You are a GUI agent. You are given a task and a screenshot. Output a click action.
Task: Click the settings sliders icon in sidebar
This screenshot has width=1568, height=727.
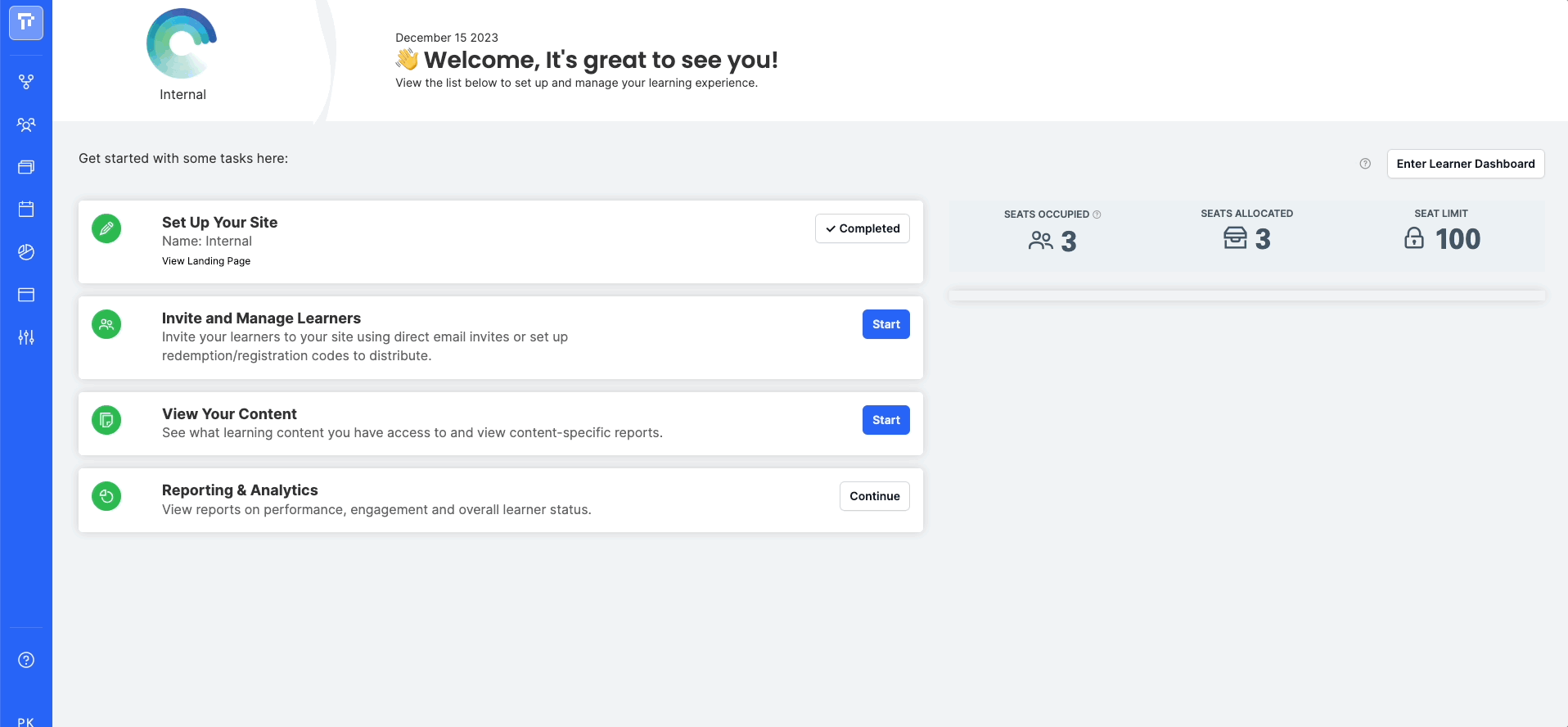tap(26, 337)
